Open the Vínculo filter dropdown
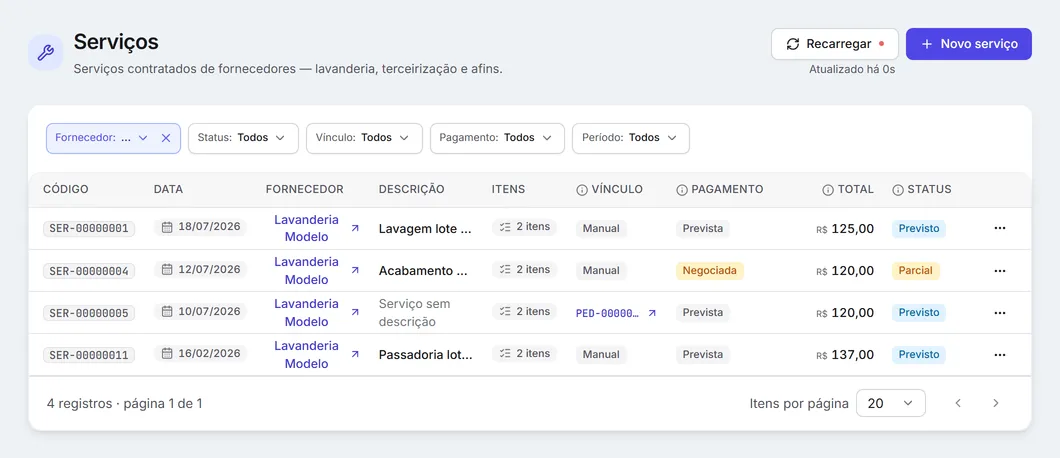Screen dimensions: 1060x458 364,138
